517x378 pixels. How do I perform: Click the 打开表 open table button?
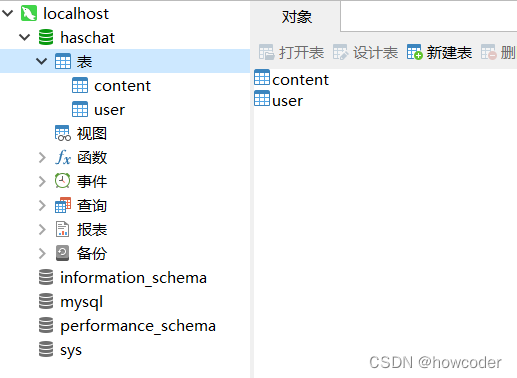(x=291, y=52)
